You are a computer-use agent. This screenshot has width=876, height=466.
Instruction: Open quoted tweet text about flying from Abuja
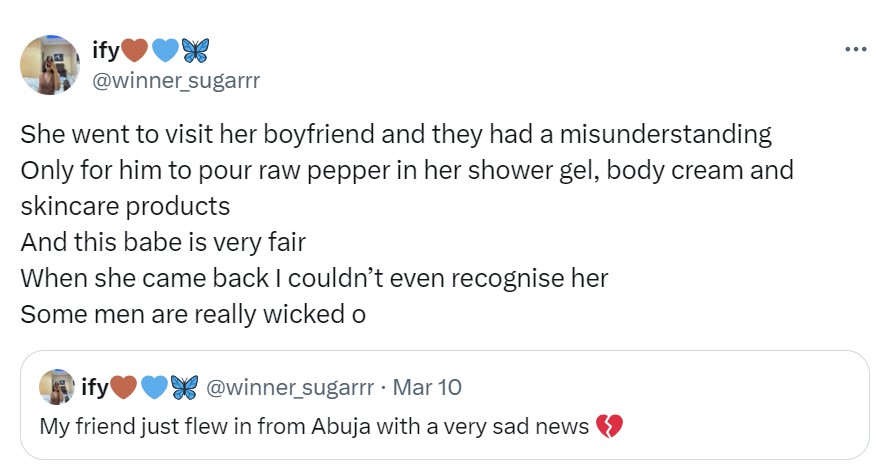click(x=314, y=427)
